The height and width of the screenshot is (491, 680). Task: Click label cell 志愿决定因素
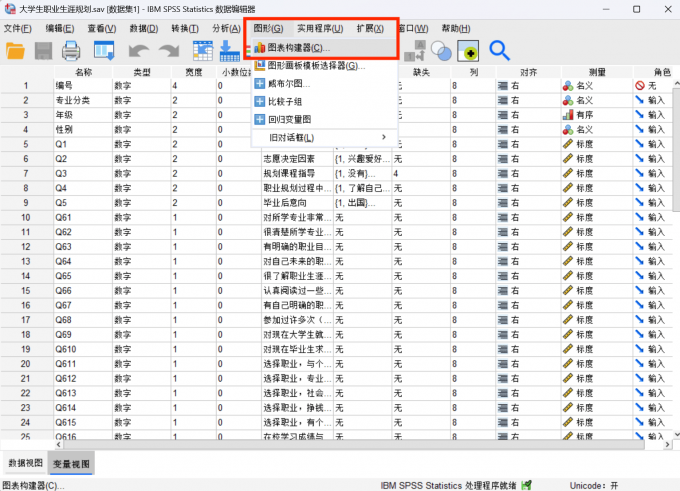coord(298,159)
